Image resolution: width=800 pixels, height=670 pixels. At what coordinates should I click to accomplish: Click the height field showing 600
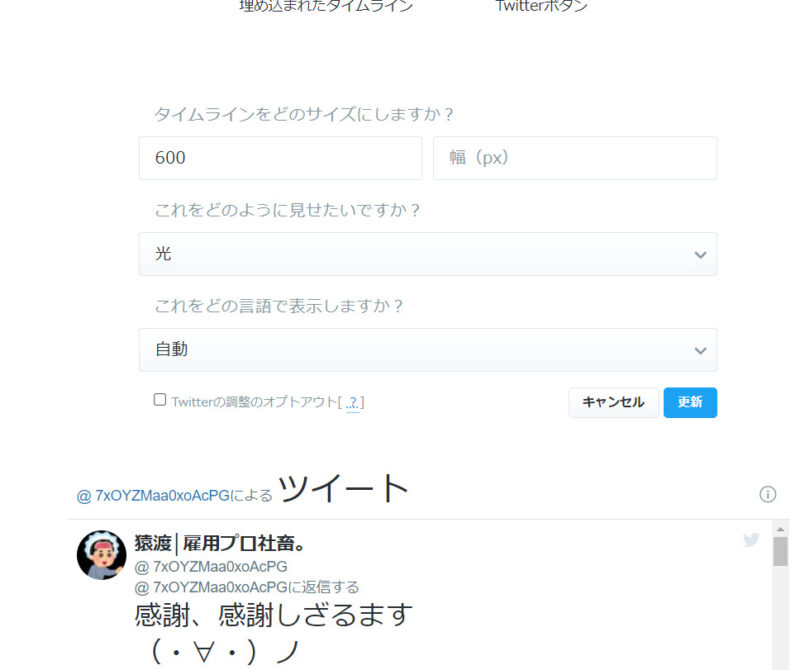[281, 158]
